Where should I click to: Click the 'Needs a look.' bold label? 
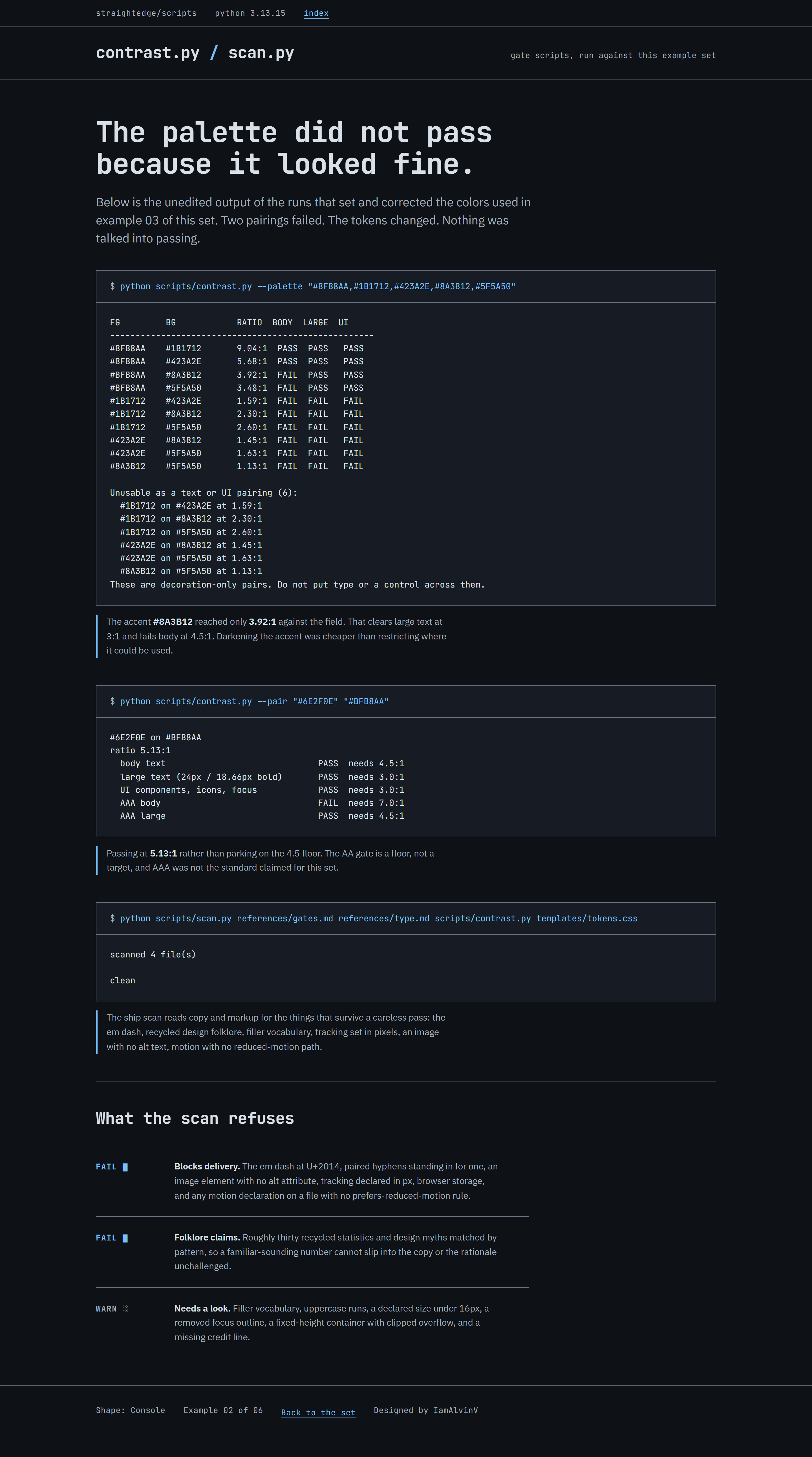click(202, 1308)
